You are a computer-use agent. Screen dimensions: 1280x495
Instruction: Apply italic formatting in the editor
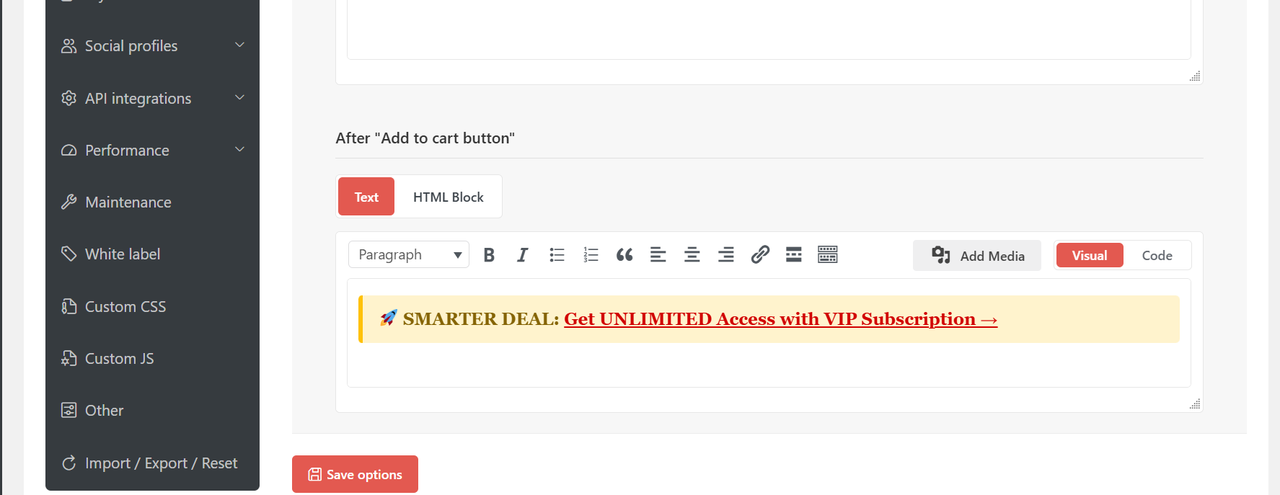[x=522, y=255]
